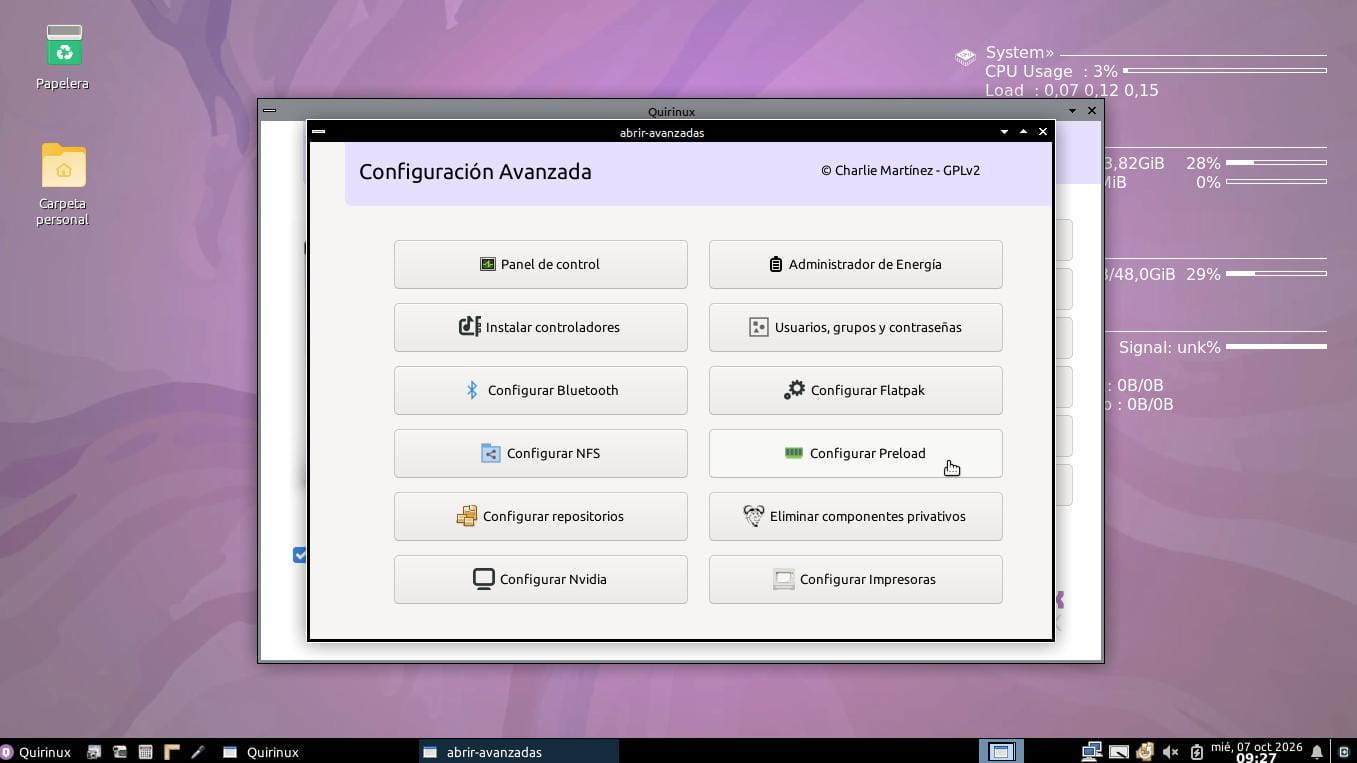The height and width of the screenshot is (763, 1357).
Task: Open the network connections tray icon
Action: (1091, 752)
